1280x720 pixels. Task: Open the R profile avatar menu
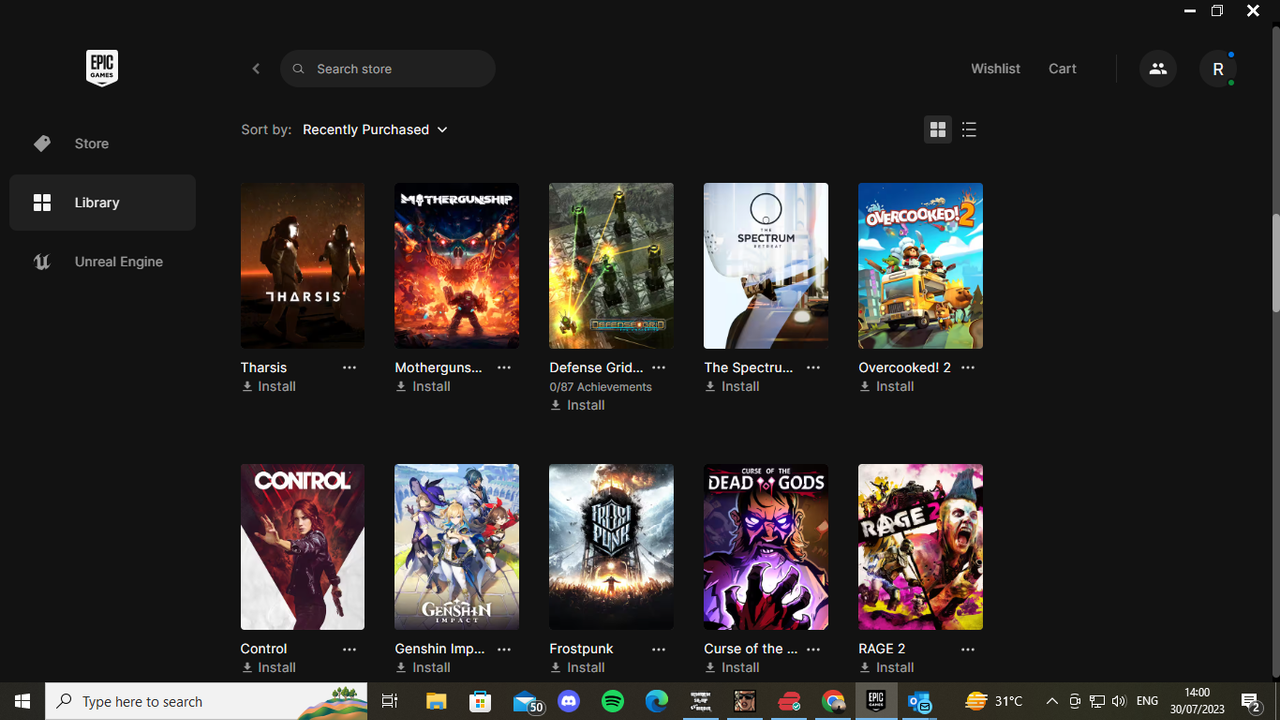[1218, 69]
